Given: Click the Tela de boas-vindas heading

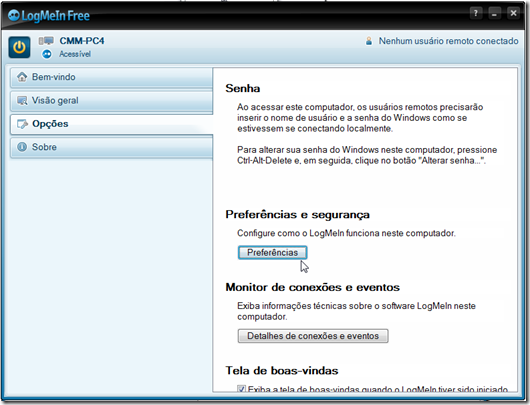Looking at the screenshot, I should click(x=282, y=371).
